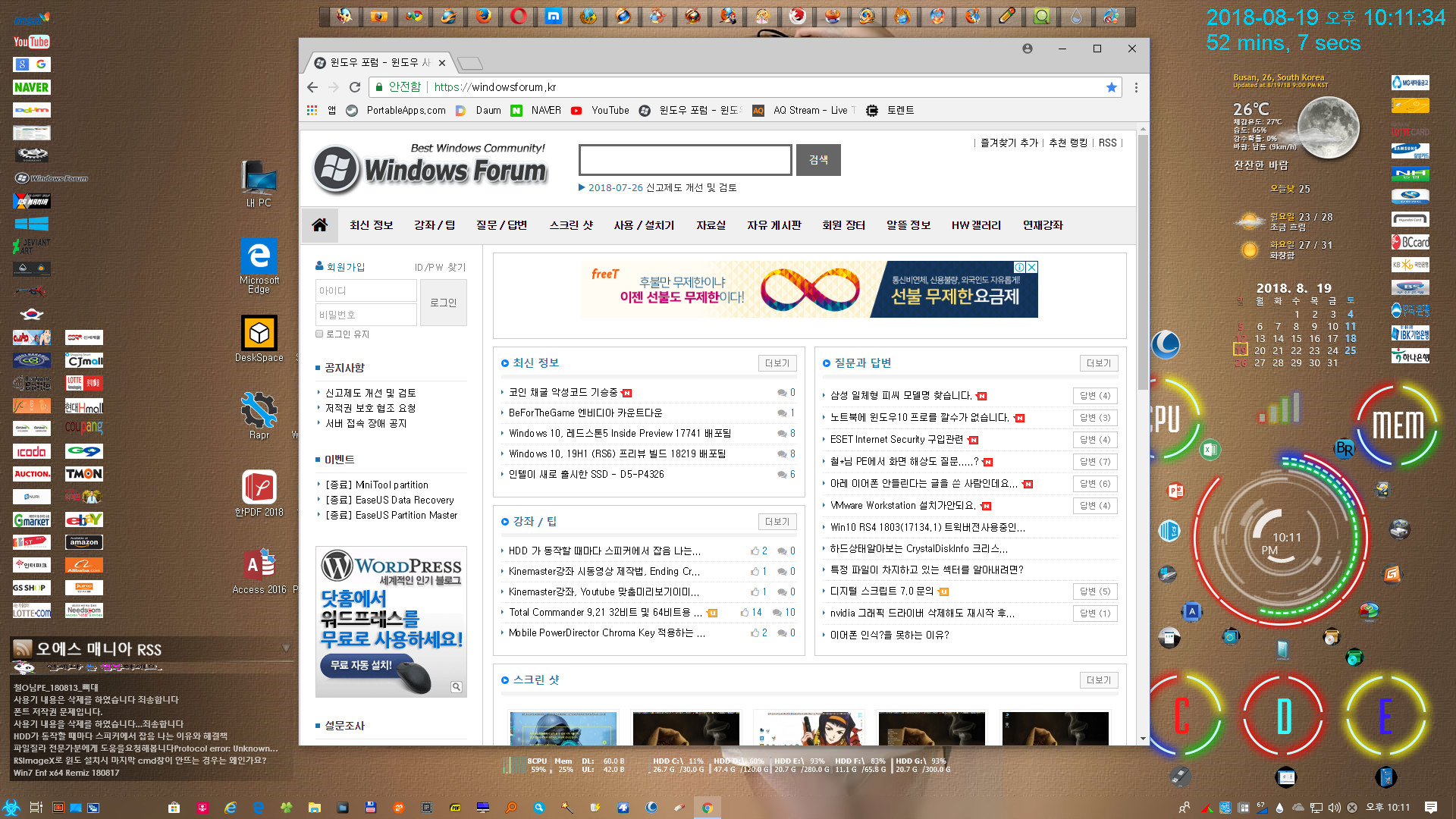Open PortableApps.com bookmark
Viewport: 1456px width, 819px height.
(396, 110)
